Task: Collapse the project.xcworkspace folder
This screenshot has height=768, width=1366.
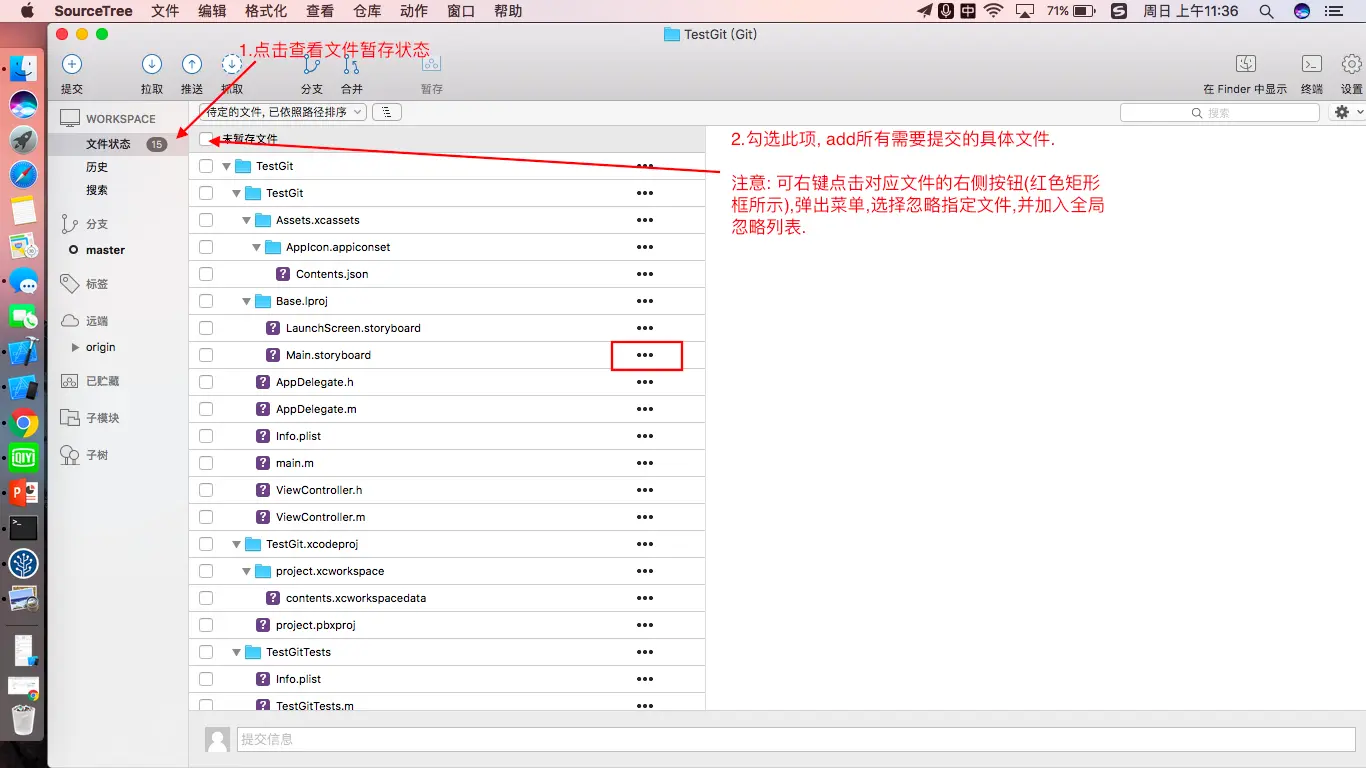Action: [247, 571]
